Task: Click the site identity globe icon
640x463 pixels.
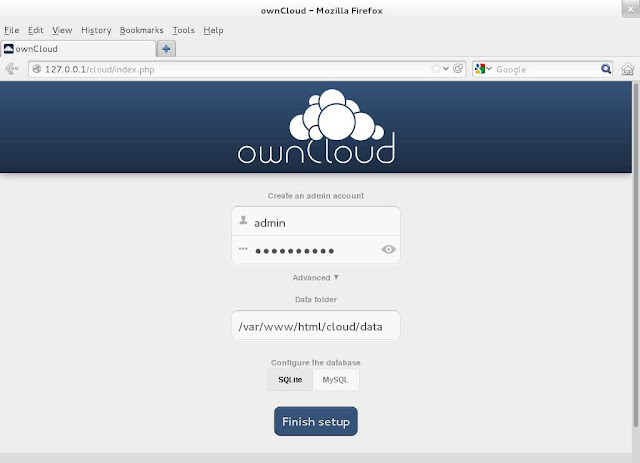Action: 37,69
